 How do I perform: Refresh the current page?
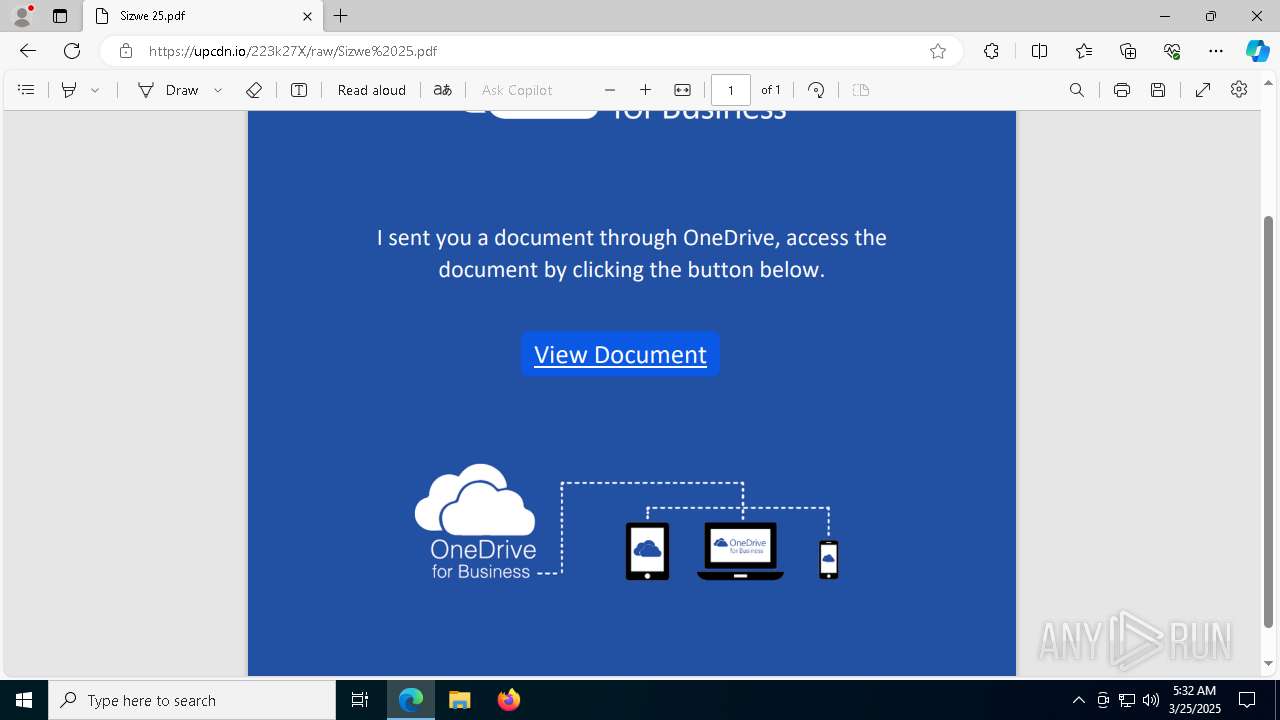click(72, 51)
